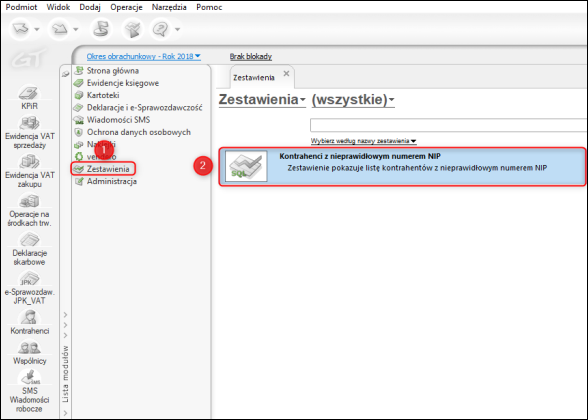Image resolution: width=588 pixels, height=420 pixels.
Task: Open the (wszystkie) filter dropdown
Action: [x=353, y=100]
